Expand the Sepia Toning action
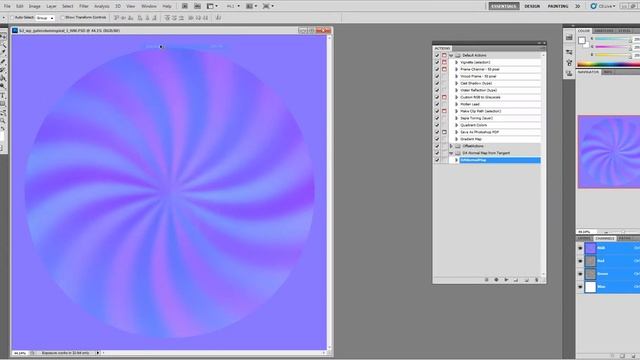Viewport: 640px width, 360px height. [x=456, y=118]
